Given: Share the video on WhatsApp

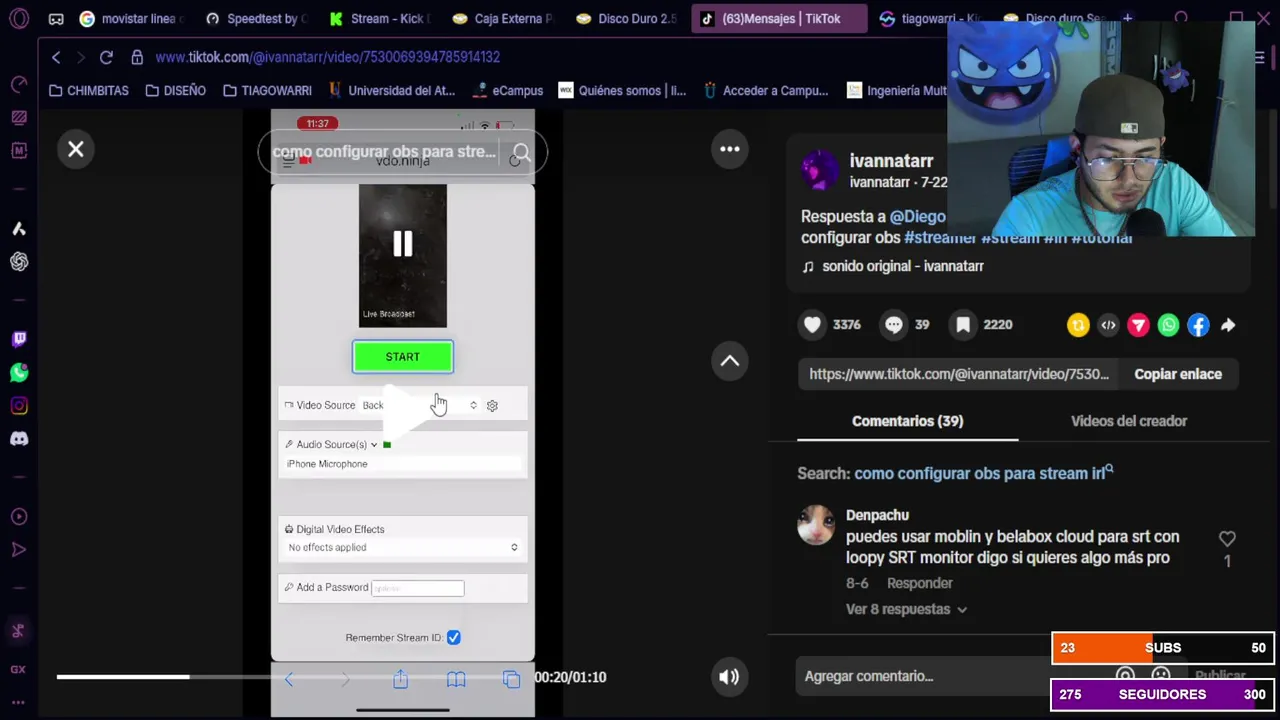Looking at the screenshot, I should tap(1168, 325).
